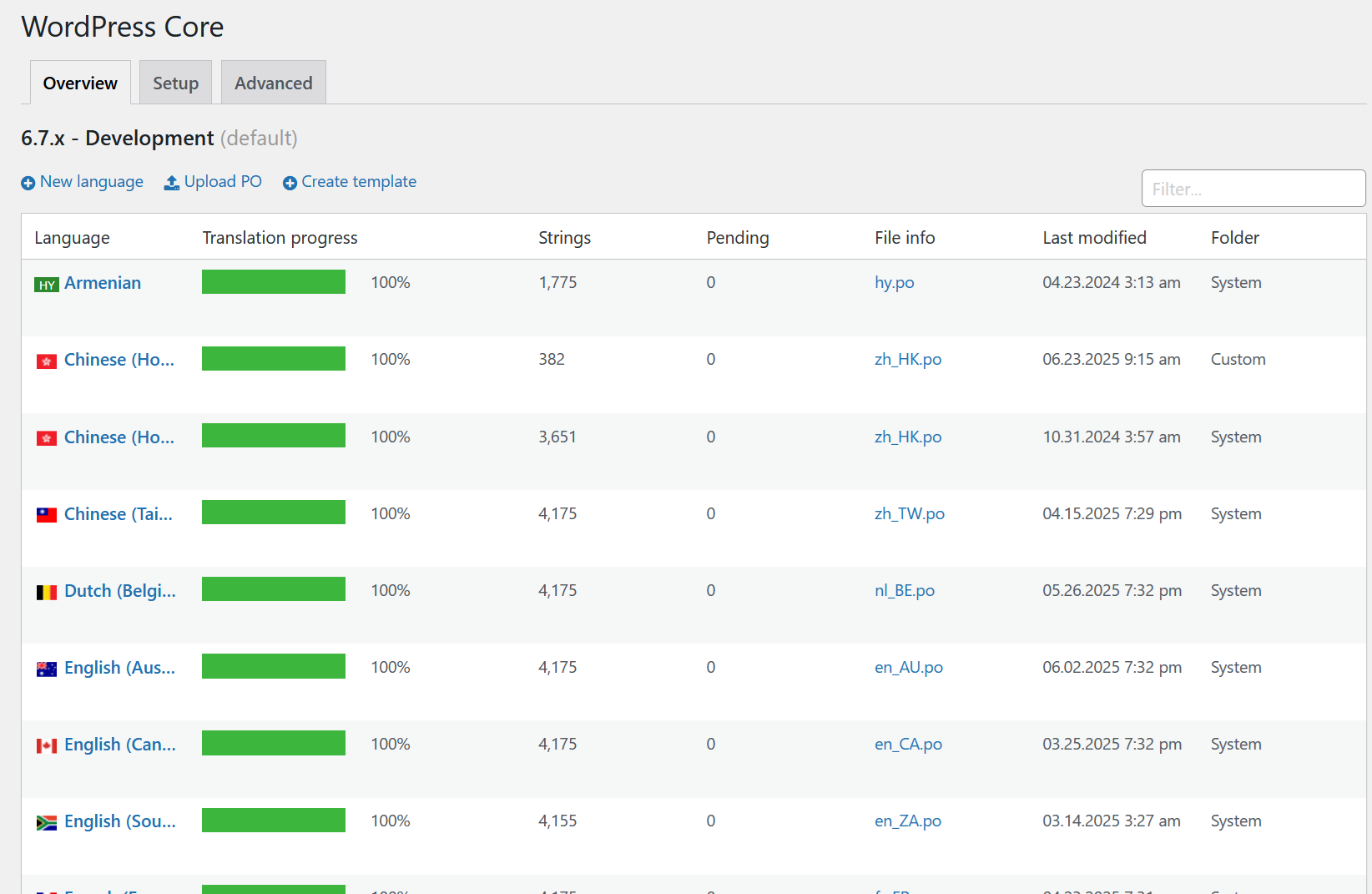Click the "Custom" folder cell
The image size is (1372, 894).
[x=1238, y=360]
